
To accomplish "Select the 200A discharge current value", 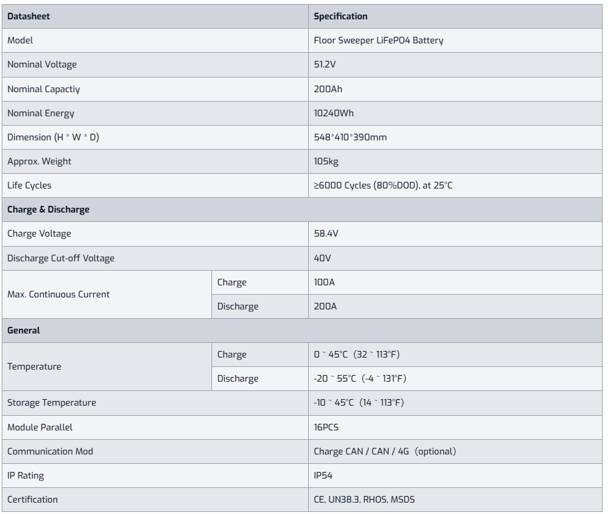I will [325, 306].
